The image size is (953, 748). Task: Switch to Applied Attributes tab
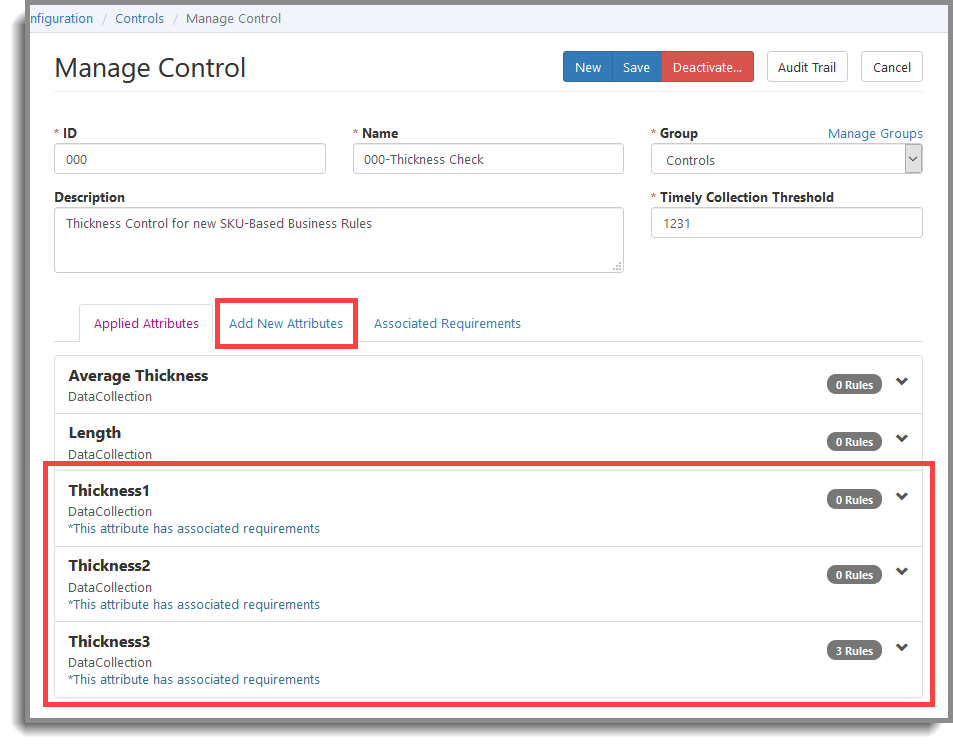(x=146, y=323)
